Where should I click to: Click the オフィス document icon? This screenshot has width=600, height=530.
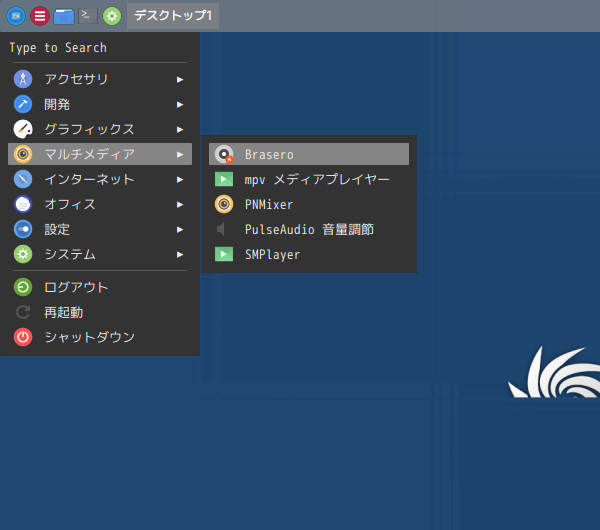[23, 204]
